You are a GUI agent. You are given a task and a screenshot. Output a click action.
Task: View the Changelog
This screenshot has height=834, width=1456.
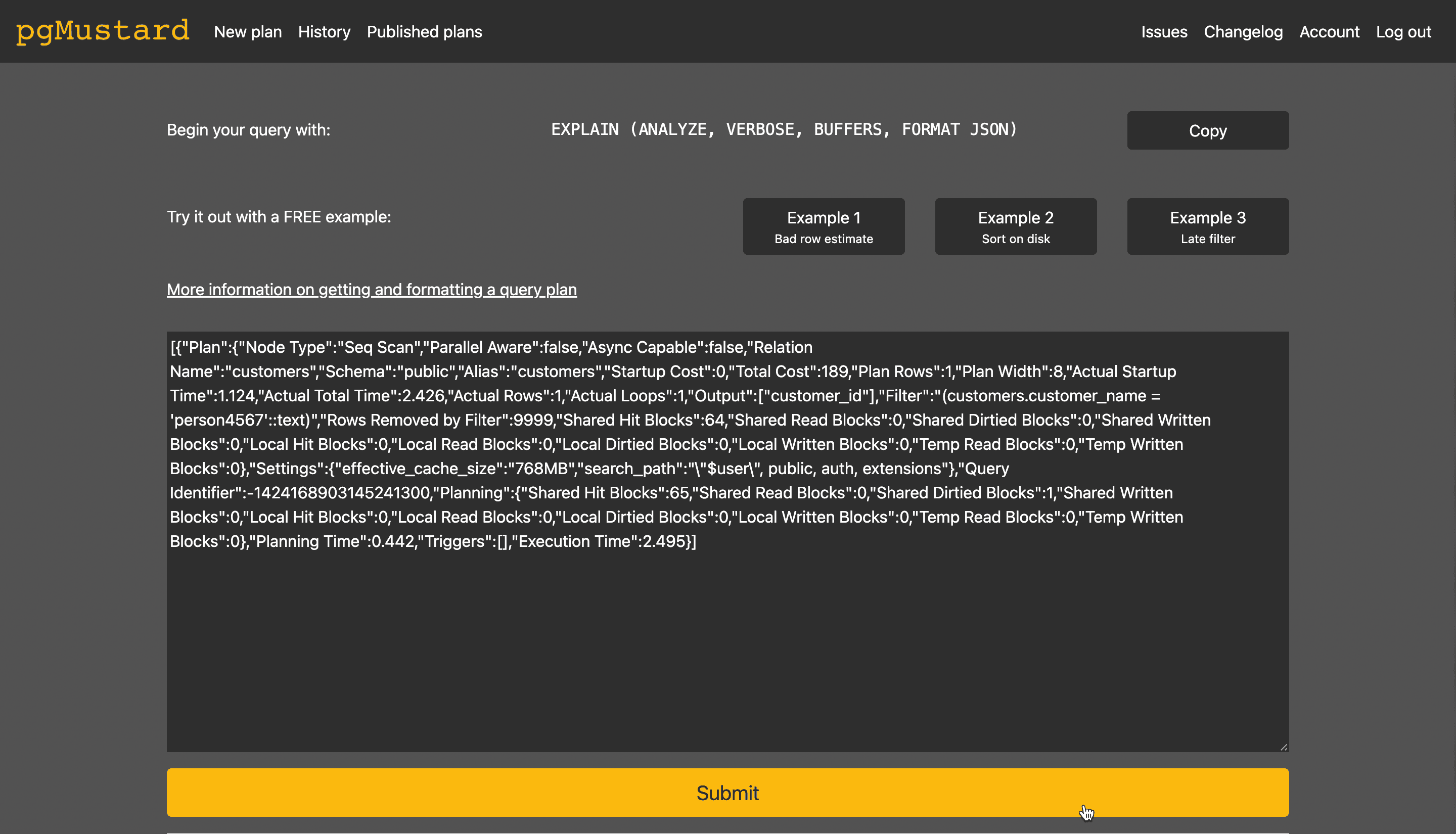point(1243,31)
